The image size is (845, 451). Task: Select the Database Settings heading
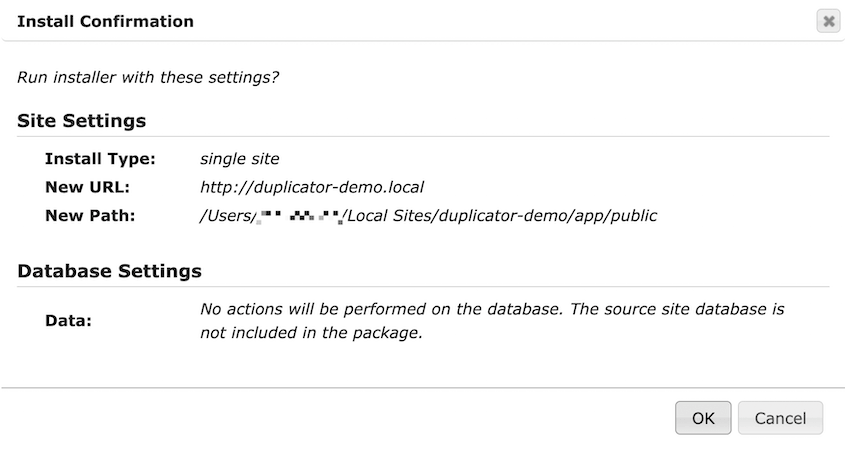[109, 270]
